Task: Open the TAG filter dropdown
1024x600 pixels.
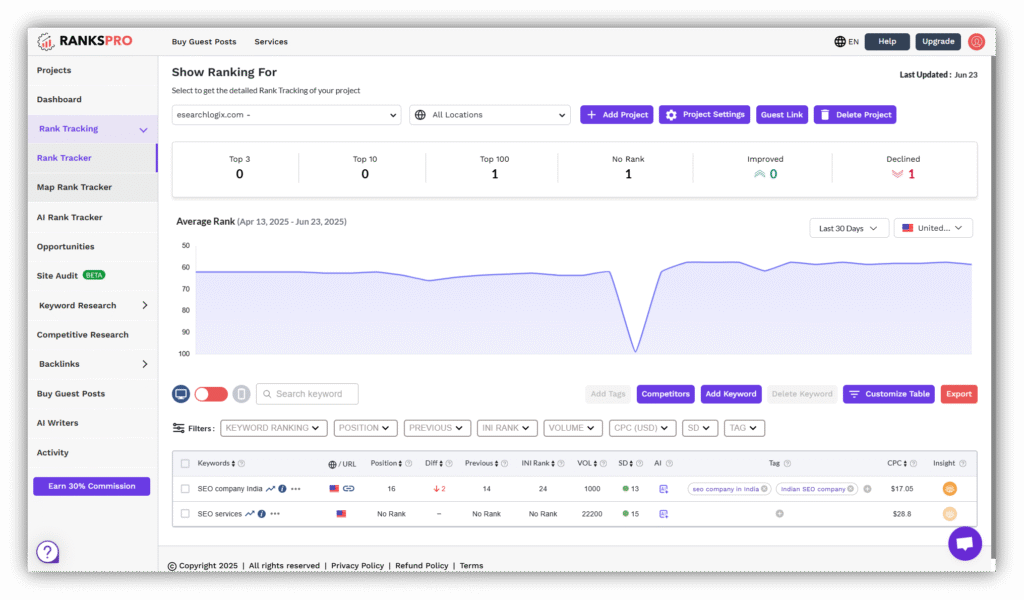Action: 744,428
